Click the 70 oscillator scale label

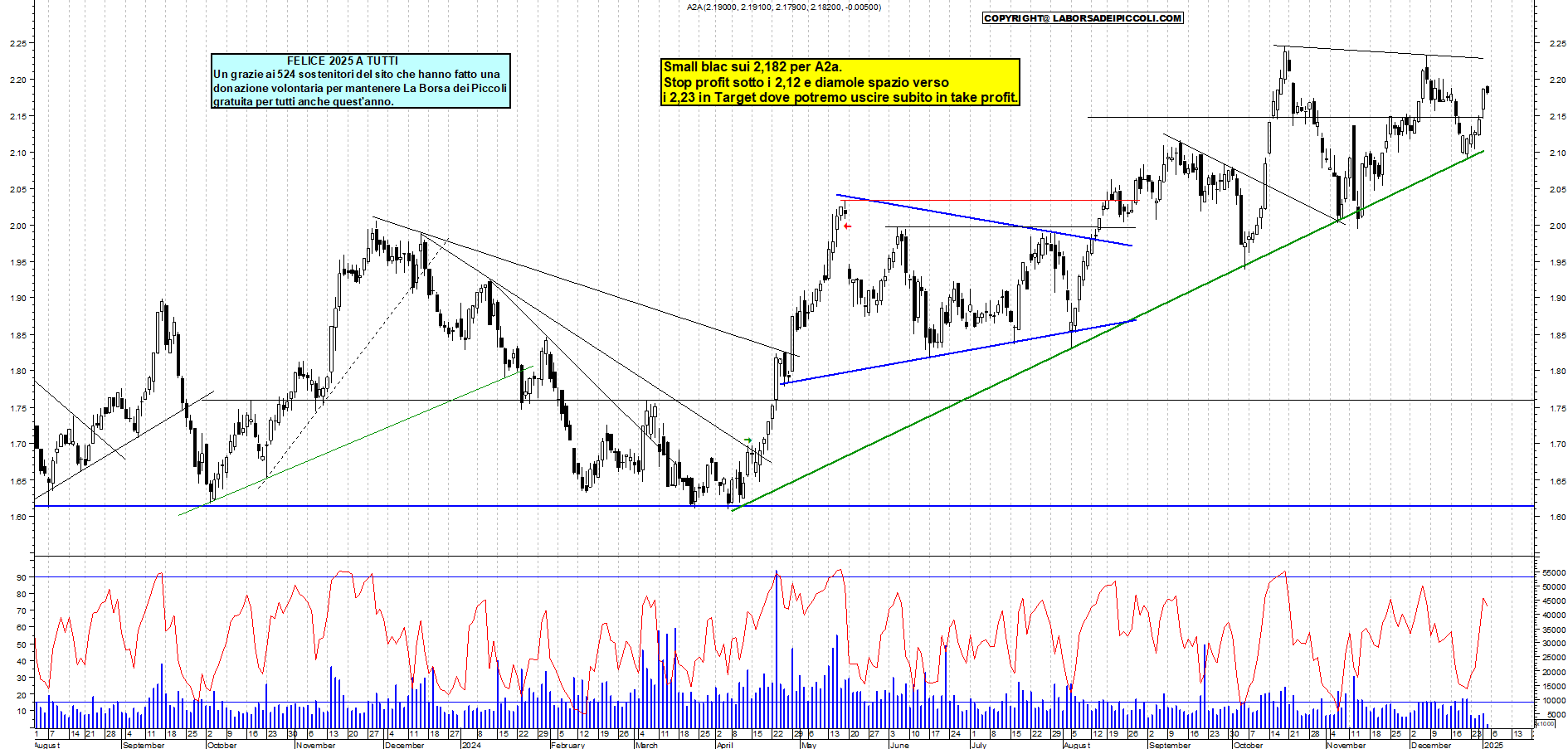22,610
